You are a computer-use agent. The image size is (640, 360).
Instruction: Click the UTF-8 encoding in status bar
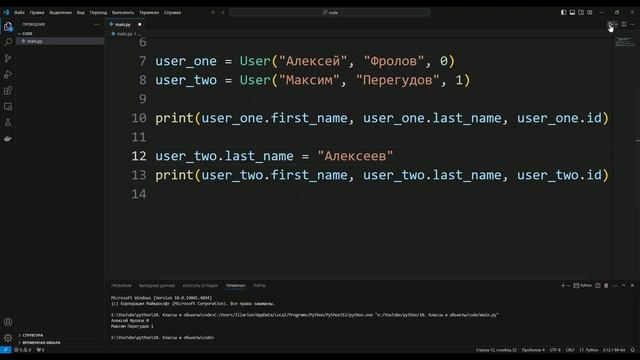pos(555,350)
